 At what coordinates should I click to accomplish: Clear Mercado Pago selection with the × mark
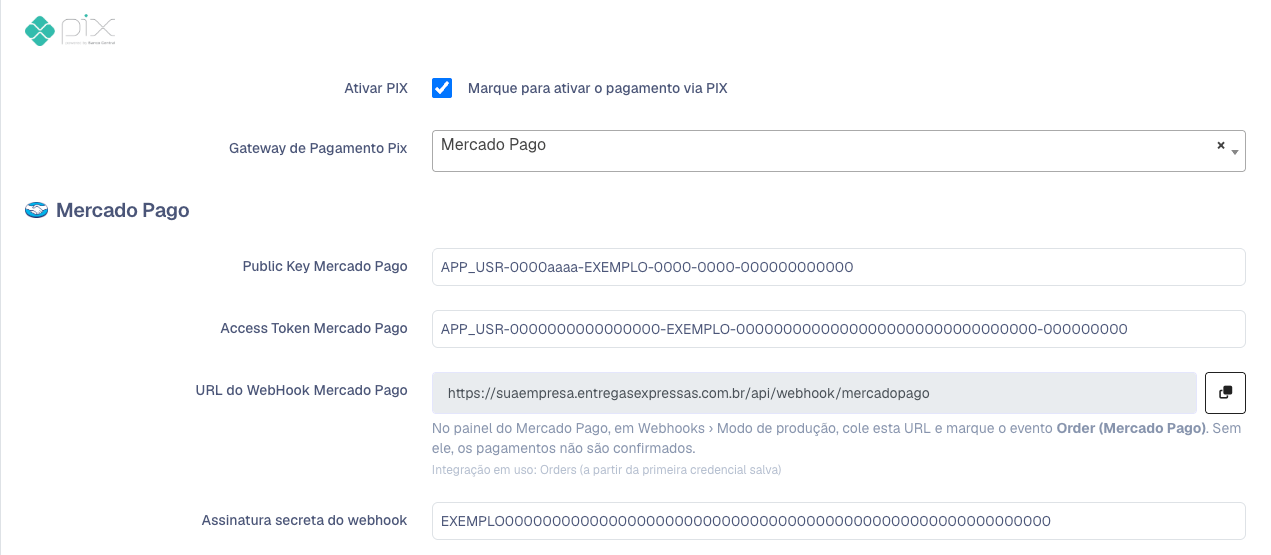click(x=1220, y=145)
